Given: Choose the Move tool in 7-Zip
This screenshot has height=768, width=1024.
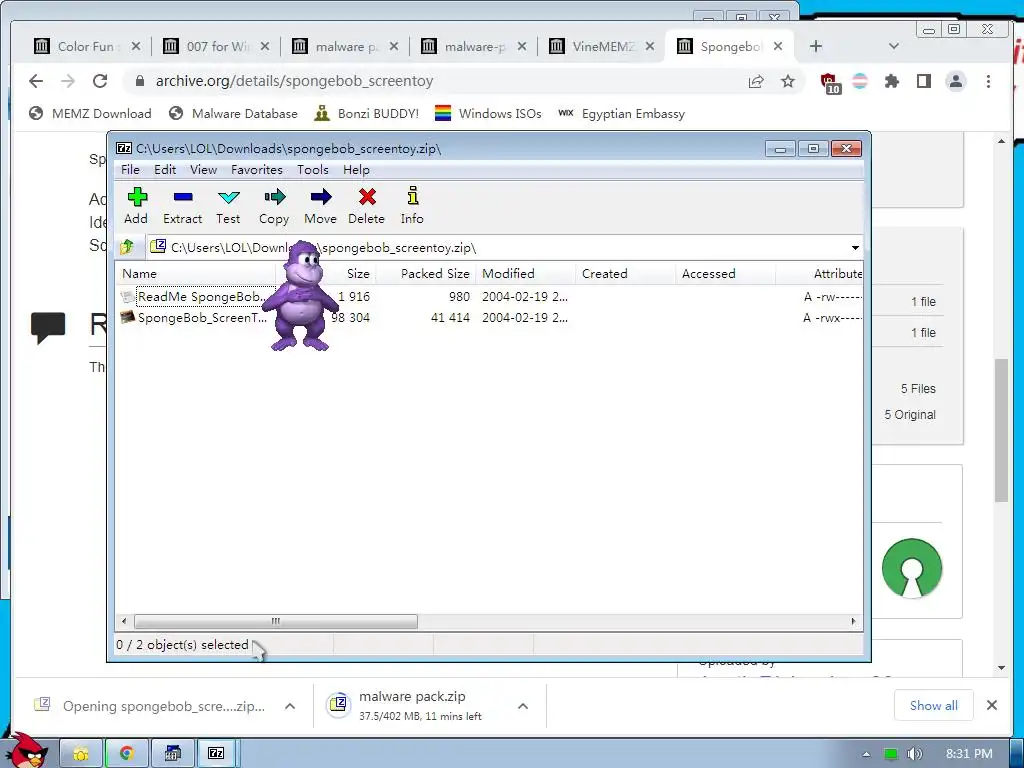Looking at the screenshot, I should point(320,206).
